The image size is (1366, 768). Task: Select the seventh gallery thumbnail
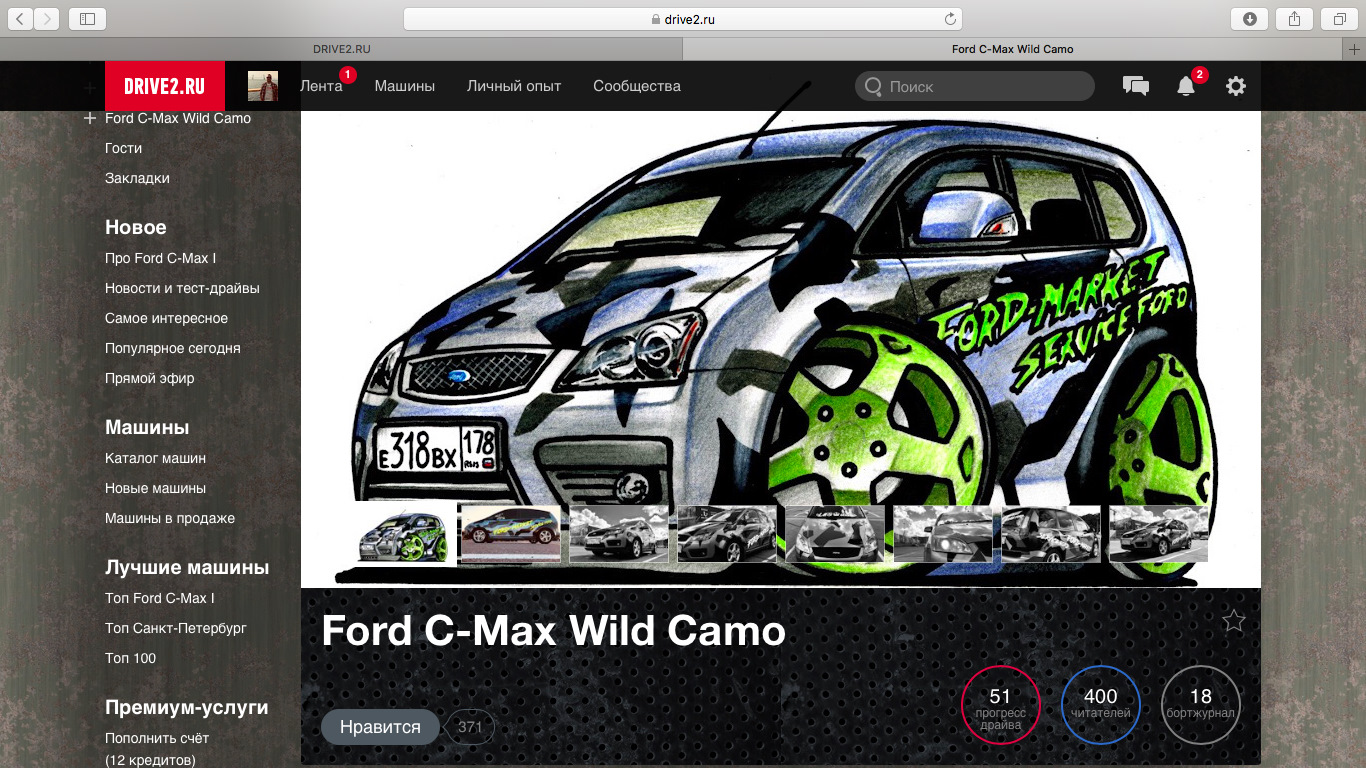pyautogui.click(x=1050, y=534)
